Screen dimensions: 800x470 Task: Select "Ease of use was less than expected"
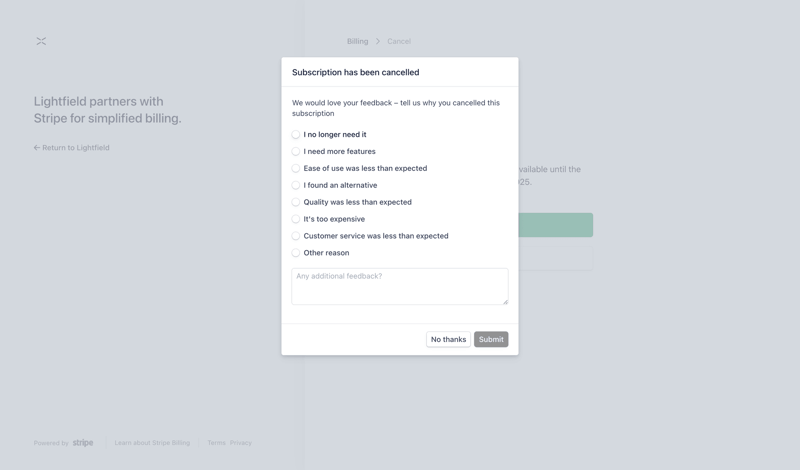296,169
